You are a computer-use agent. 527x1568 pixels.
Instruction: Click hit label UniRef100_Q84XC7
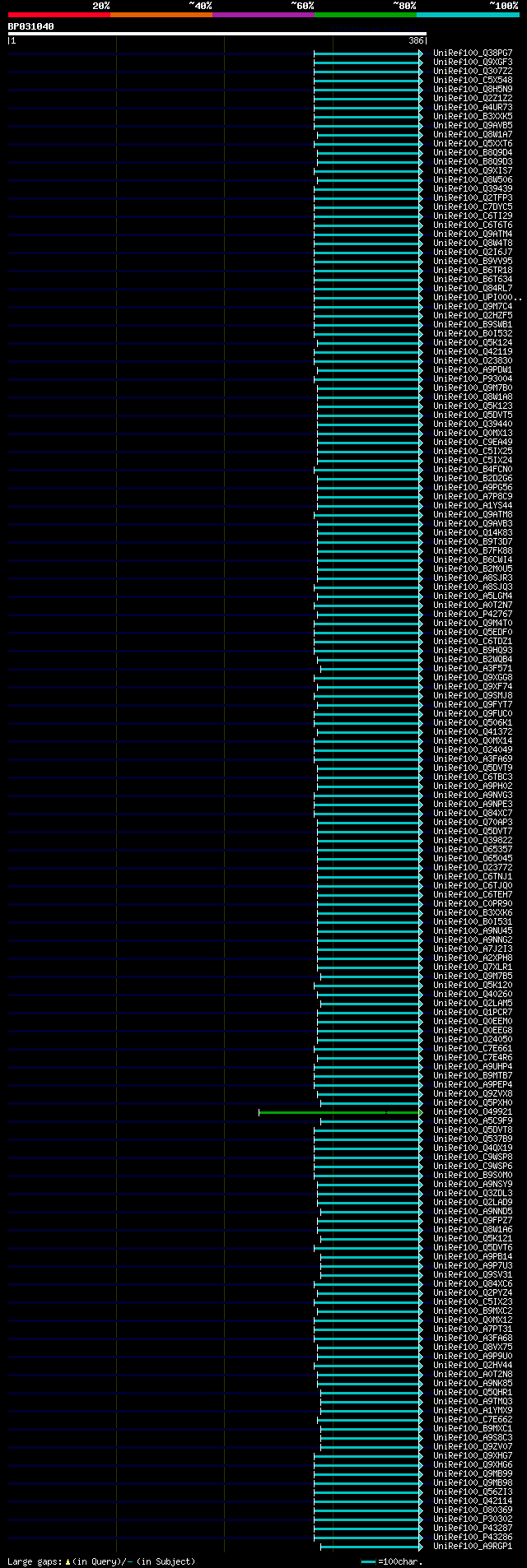coord(473,813)
